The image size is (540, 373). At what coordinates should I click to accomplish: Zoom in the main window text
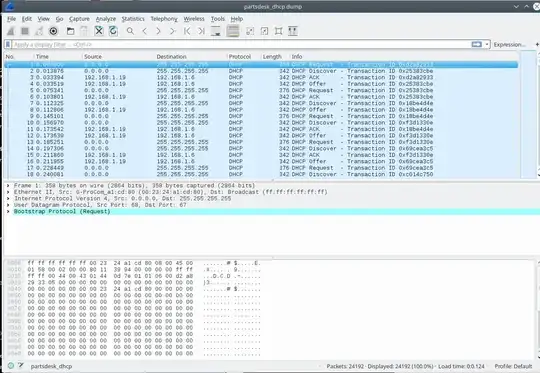point(250,31)
